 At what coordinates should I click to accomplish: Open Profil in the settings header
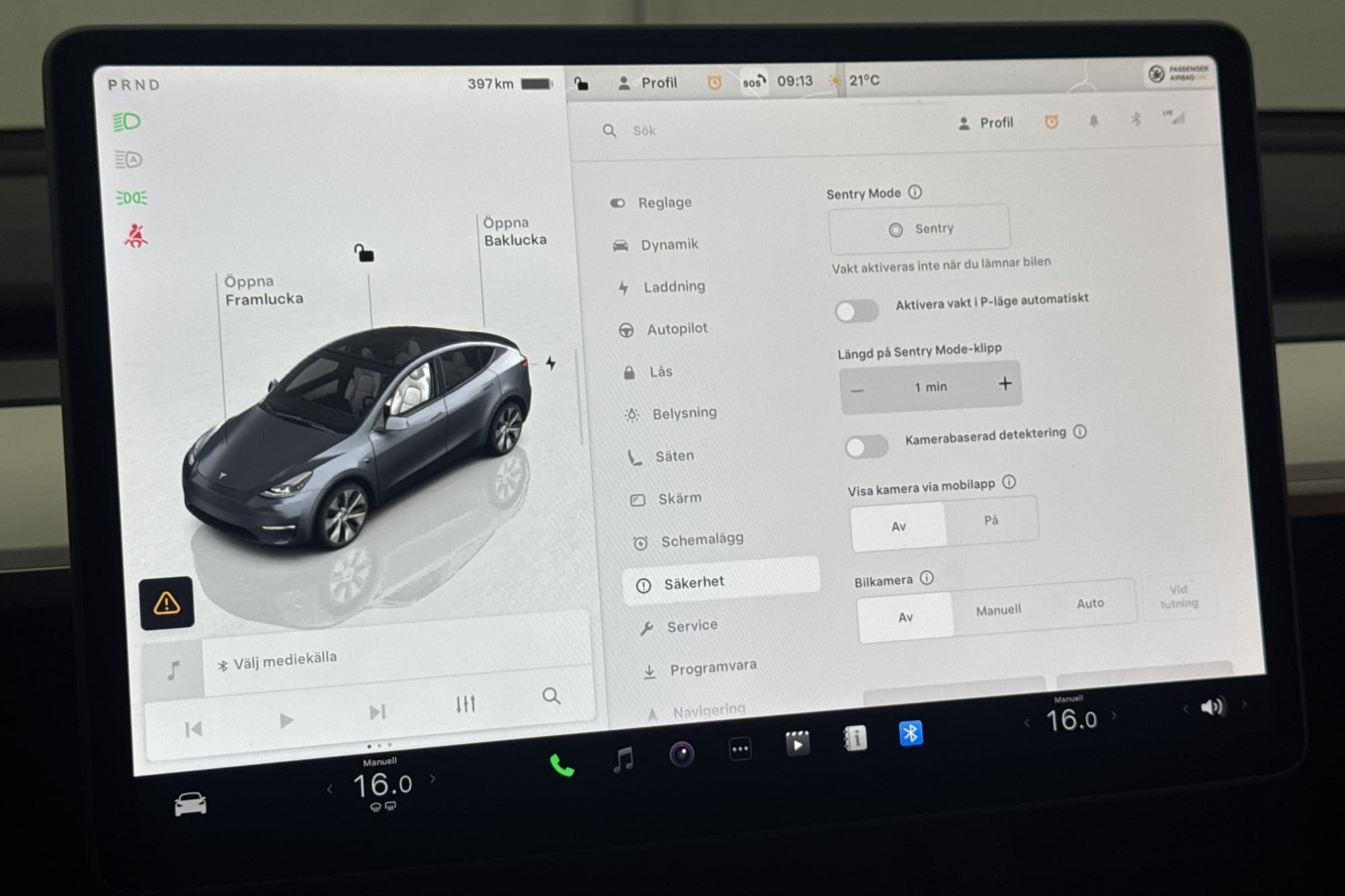click(x=985, y=123)
